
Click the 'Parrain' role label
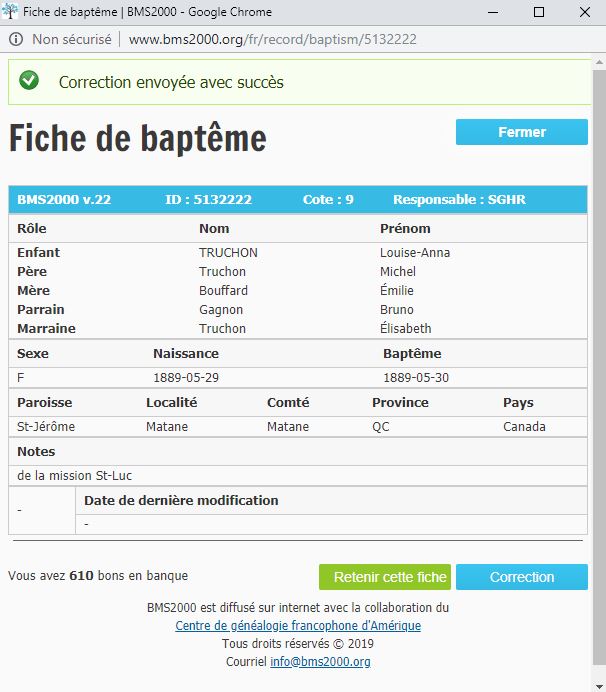[41, 309]
